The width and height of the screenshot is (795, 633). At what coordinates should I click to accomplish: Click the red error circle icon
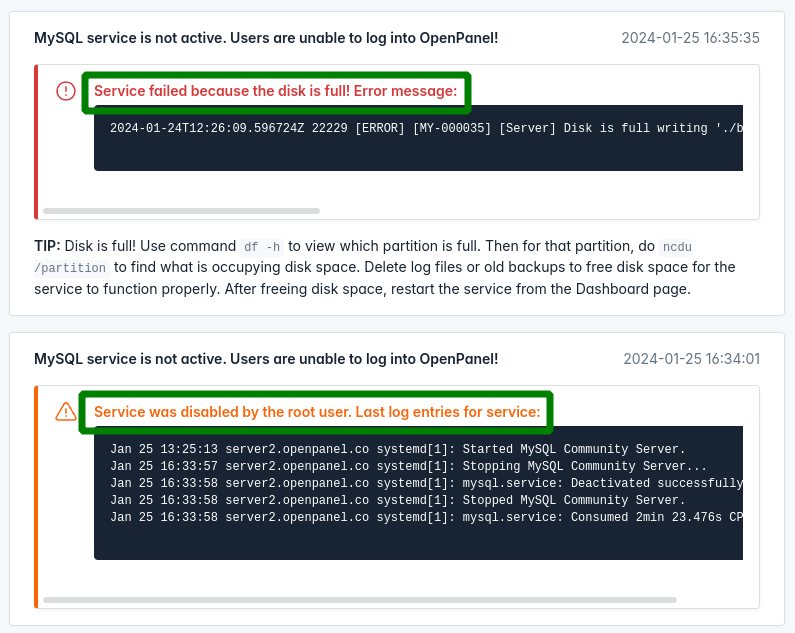pyautogui.click(x=66, y=91)
